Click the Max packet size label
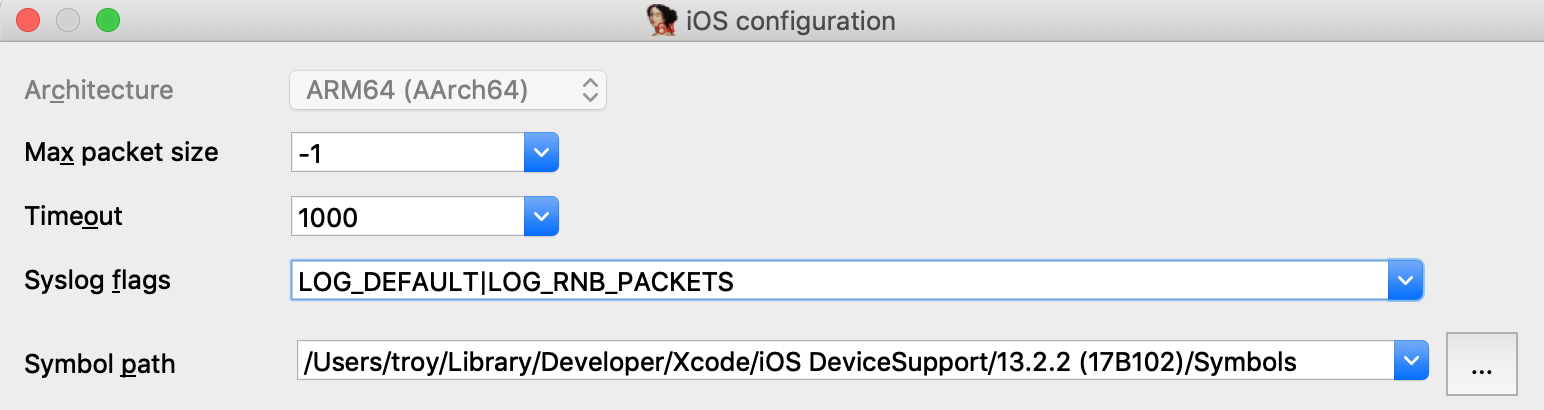This screenshot has width=1544, height=410. tap(121, 153)
